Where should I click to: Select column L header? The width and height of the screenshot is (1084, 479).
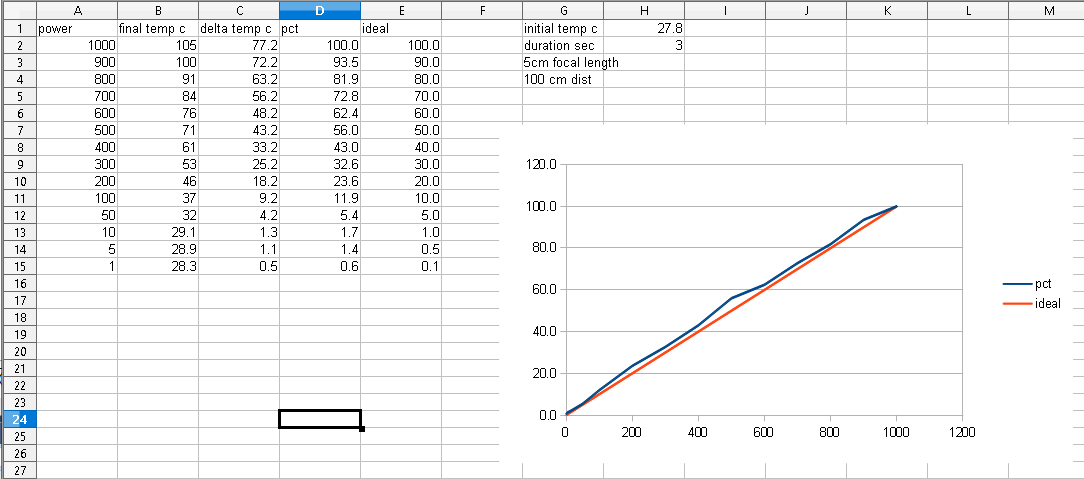[x=967, y=10]
